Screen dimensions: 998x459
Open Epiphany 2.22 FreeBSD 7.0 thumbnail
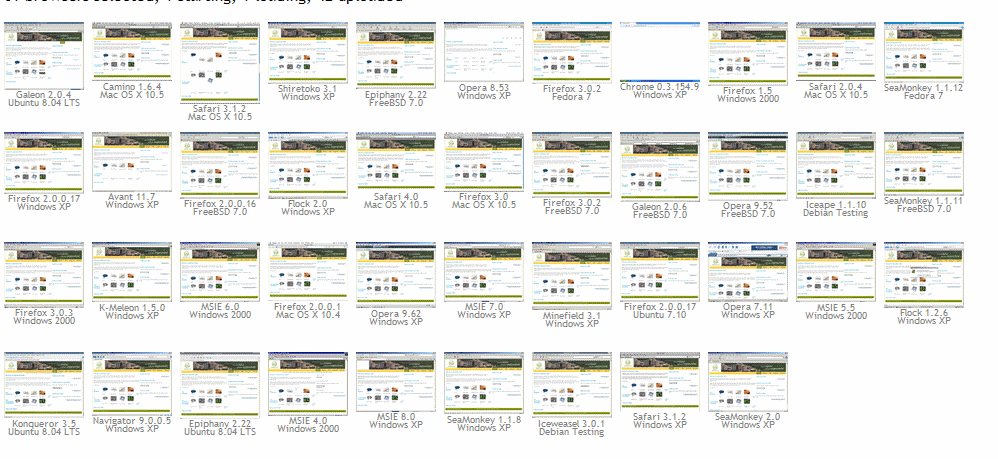(x=396, y=55)
